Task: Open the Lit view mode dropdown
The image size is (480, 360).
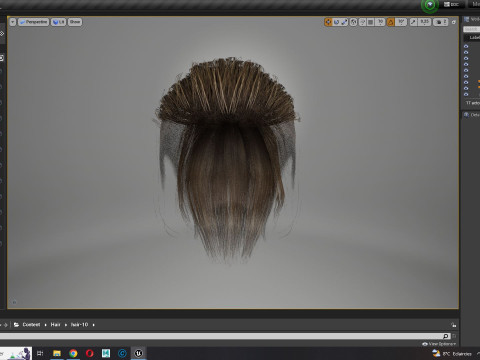Action: point(58,22)
